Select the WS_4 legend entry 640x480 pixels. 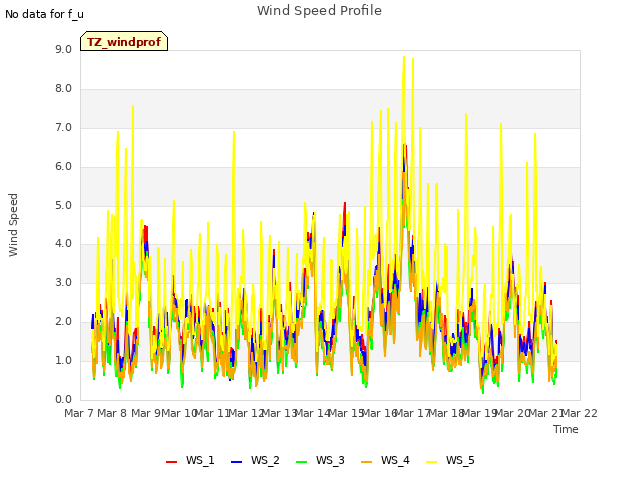click(385, 460)
